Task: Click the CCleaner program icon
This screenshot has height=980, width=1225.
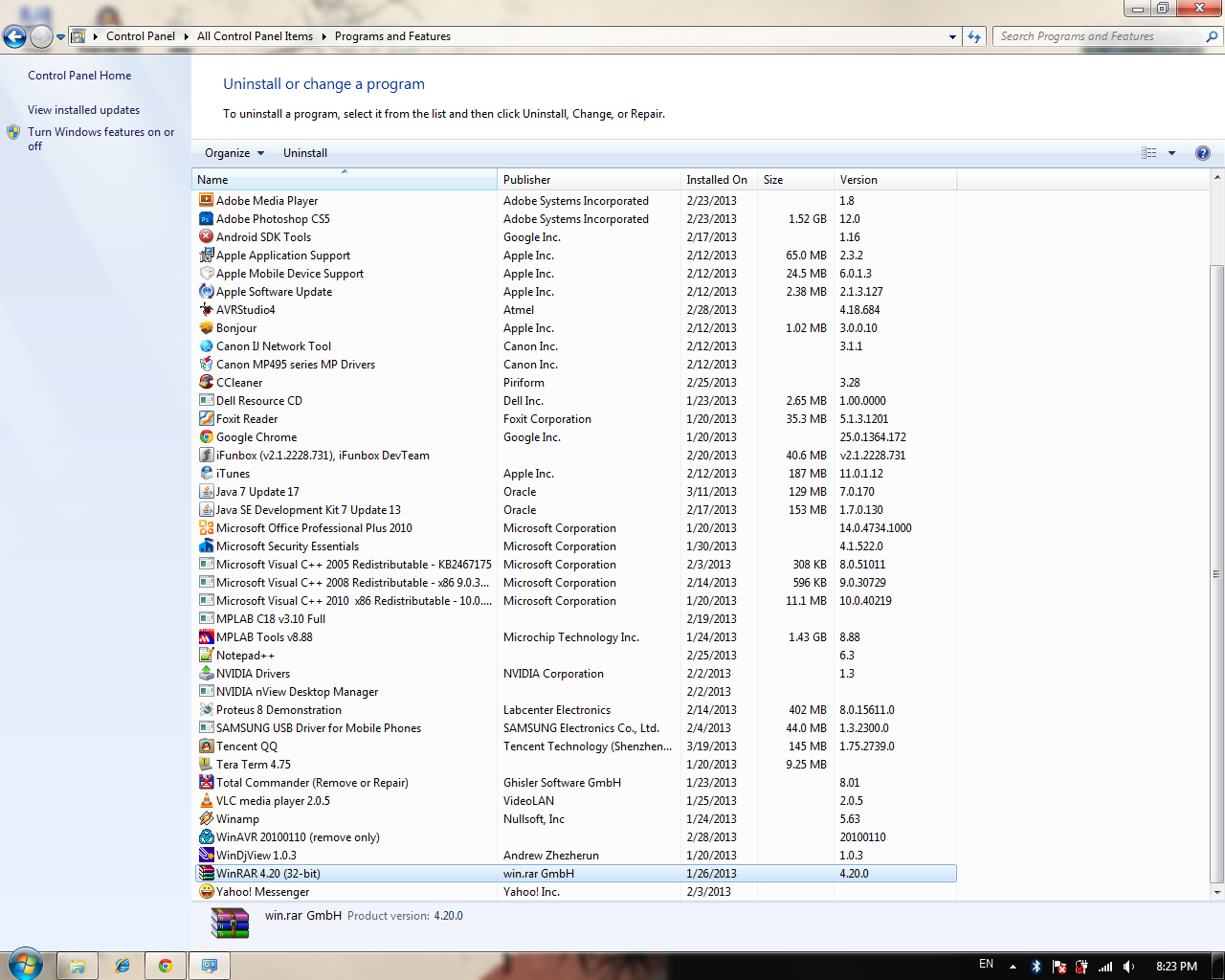Action: coord(206,383)
